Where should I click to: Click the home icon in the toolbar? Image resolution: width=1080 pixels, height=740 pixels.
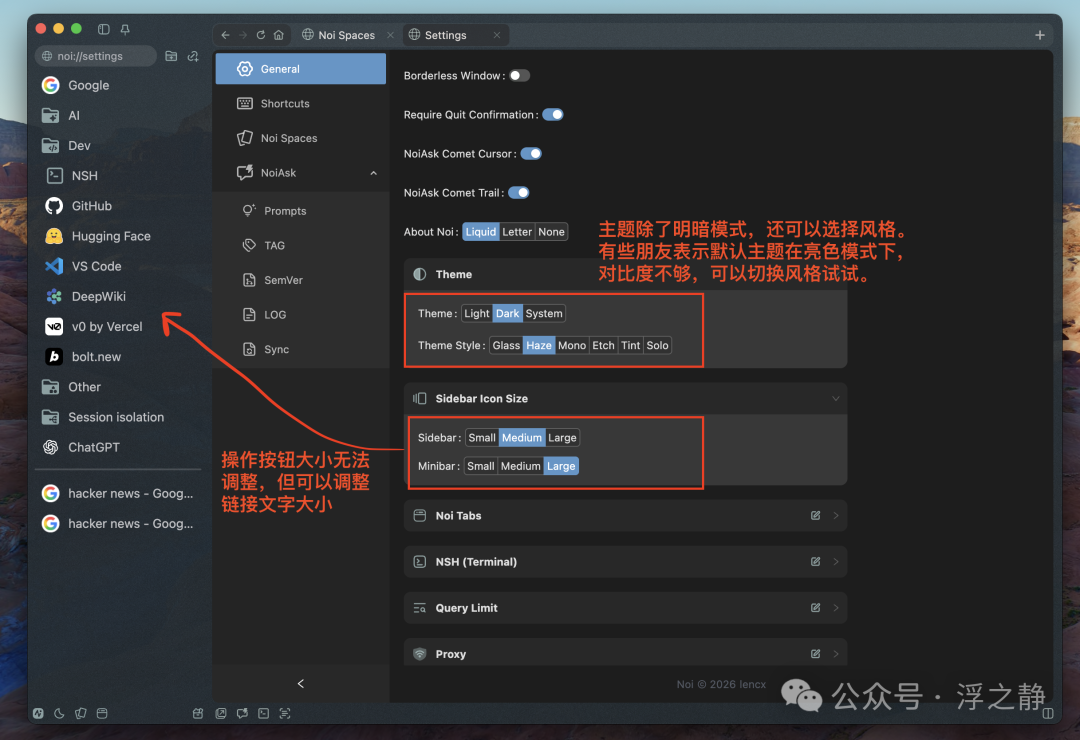[x=278, y=34]
